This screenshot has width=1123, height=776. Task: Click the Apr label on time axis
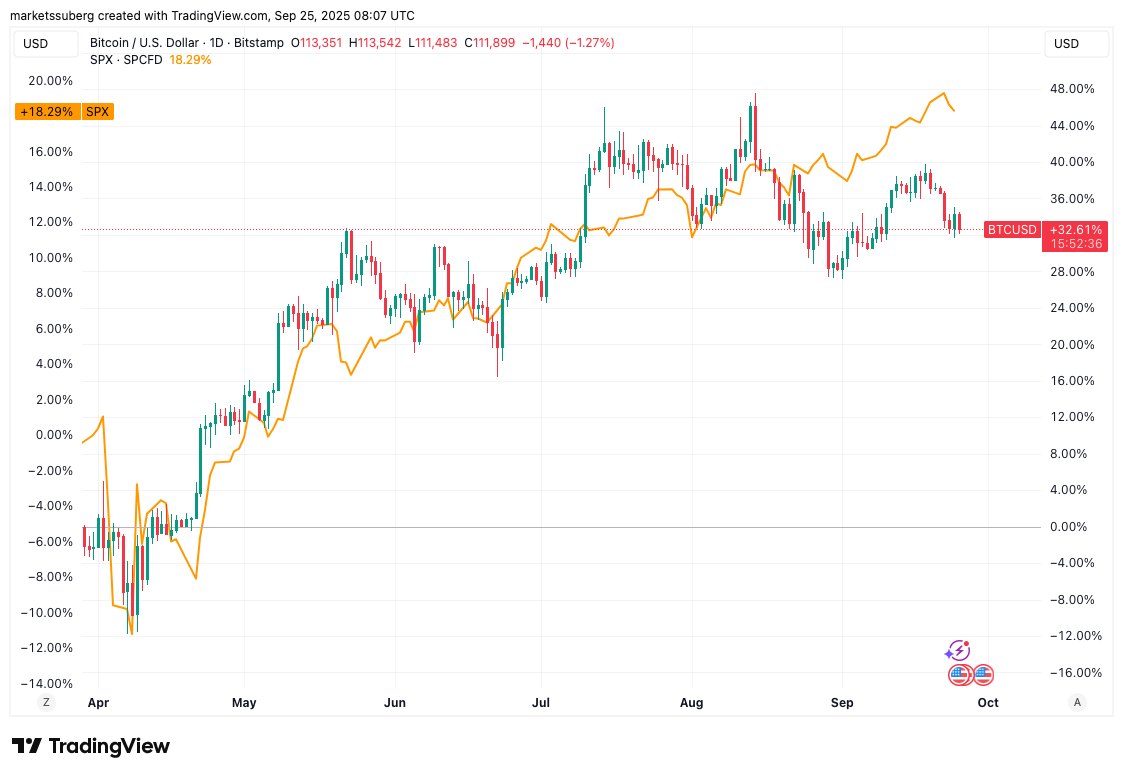tap(98, 702)
